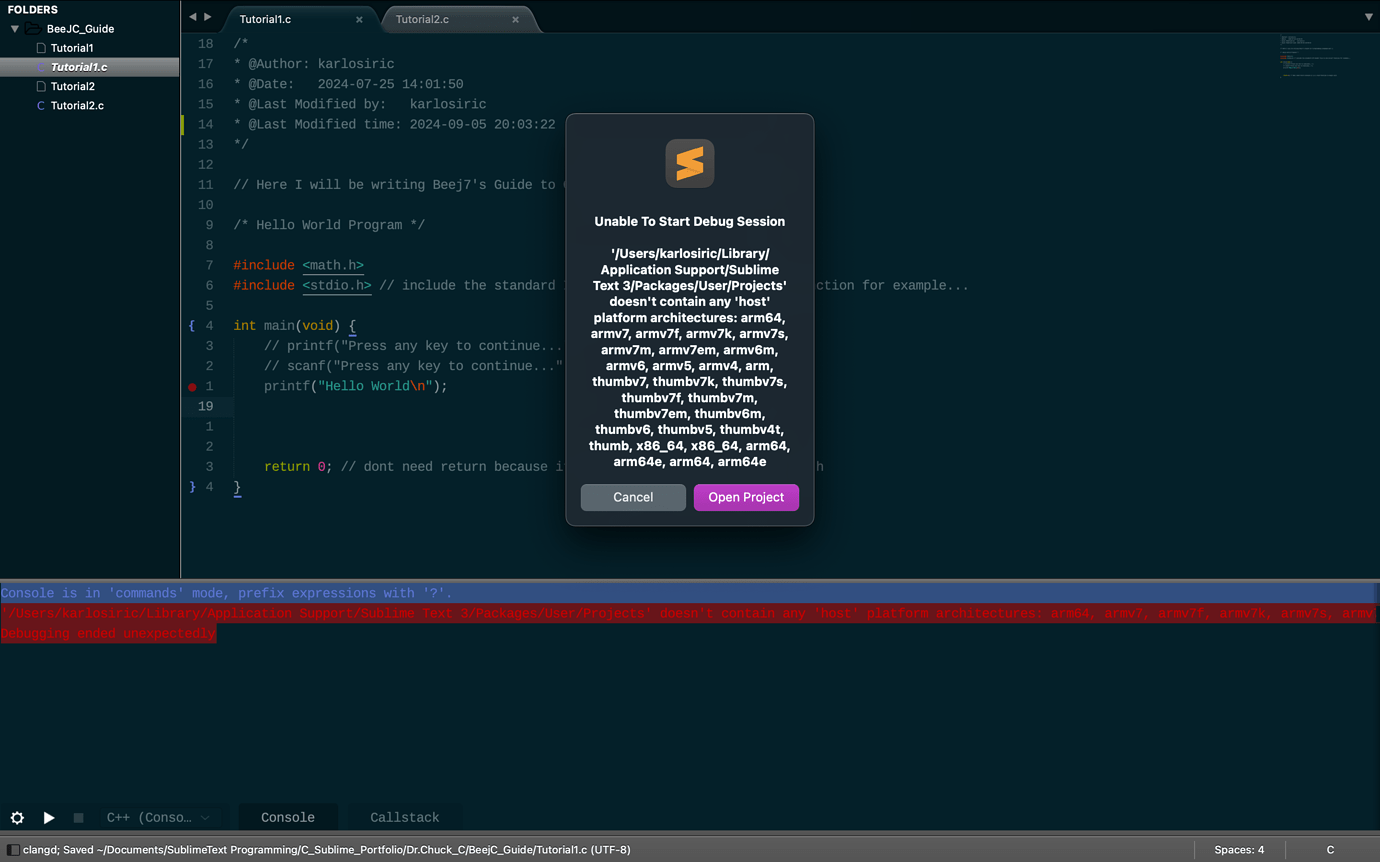Go to previous tab with left arrow
1380x862 pixels.
tap(193, 17)
